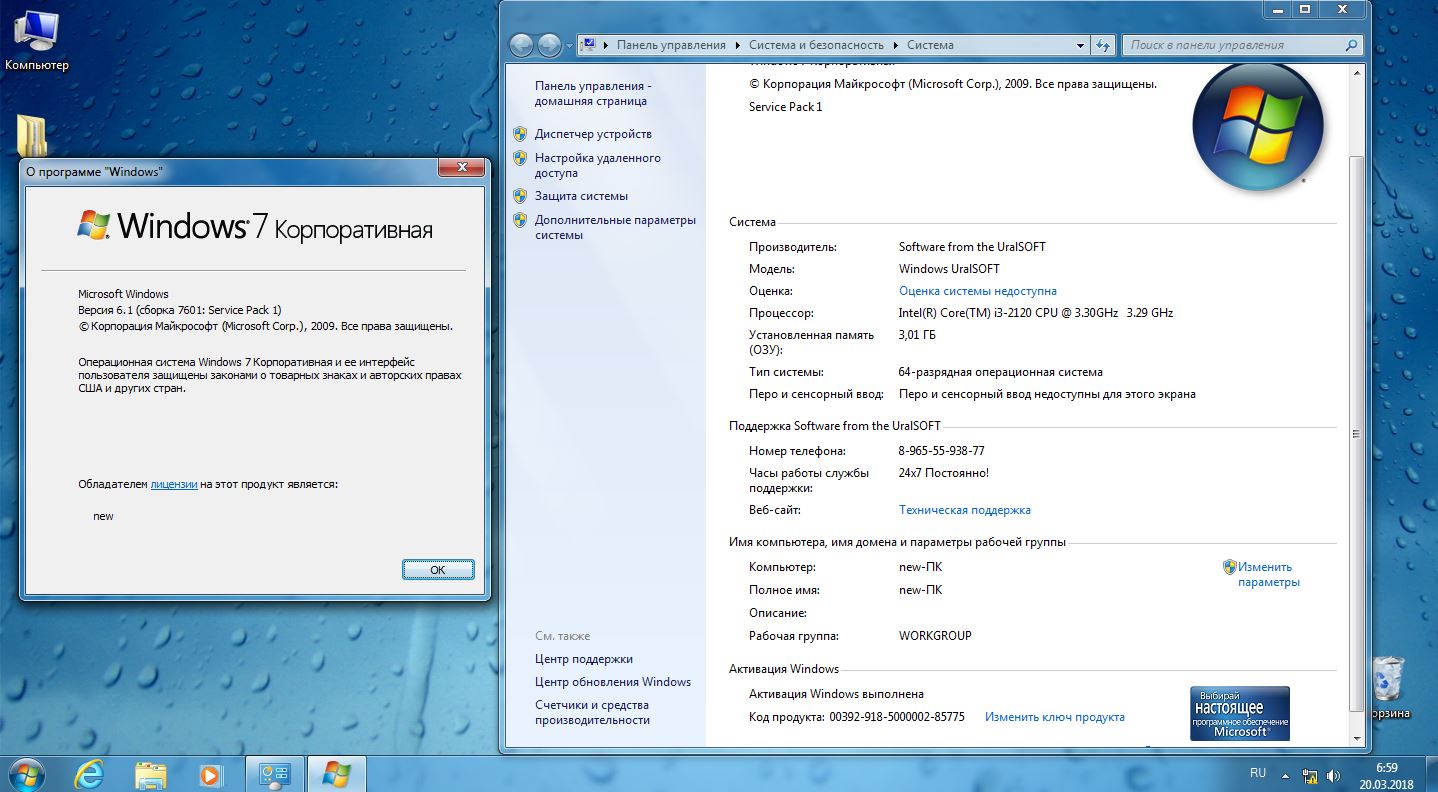
Task: Click scrollbar up arrow in System window
Action: [1355, 71]
